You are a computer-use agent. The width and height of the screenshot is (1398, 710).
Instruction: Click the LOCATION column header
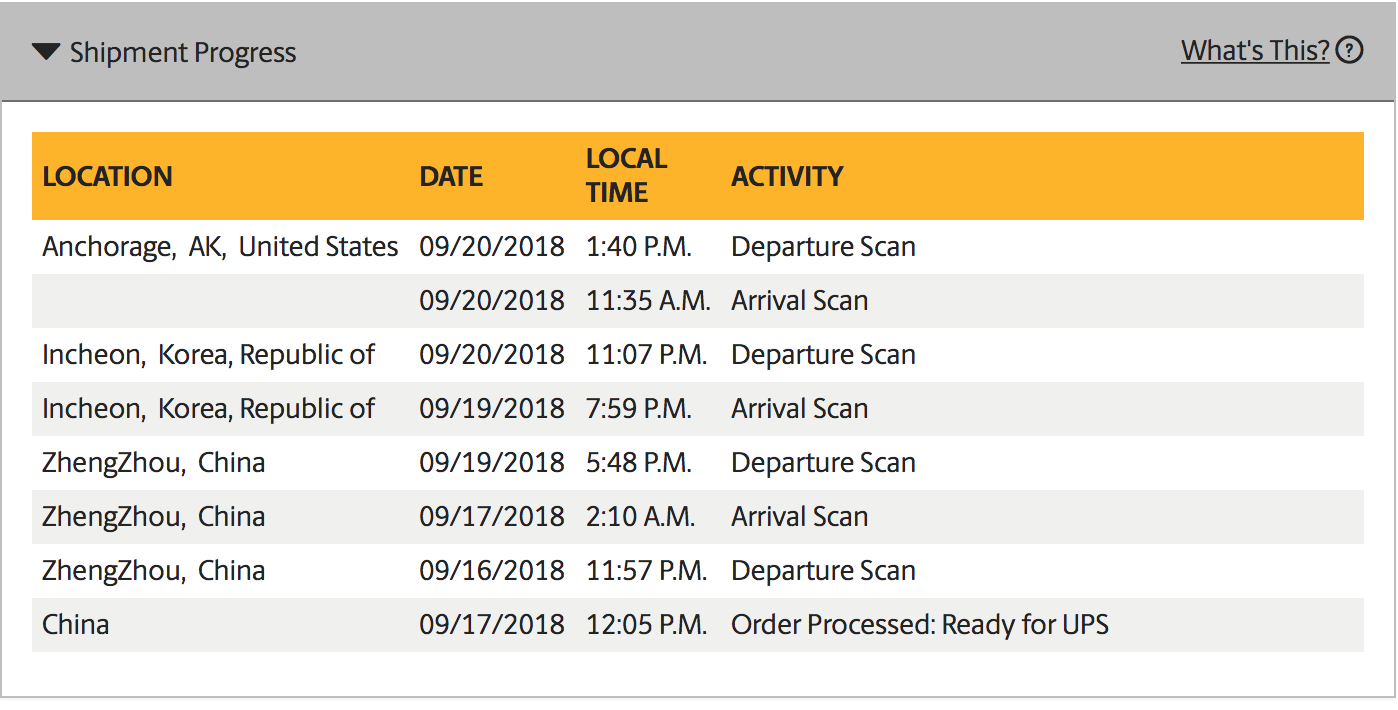coord(107,177)
